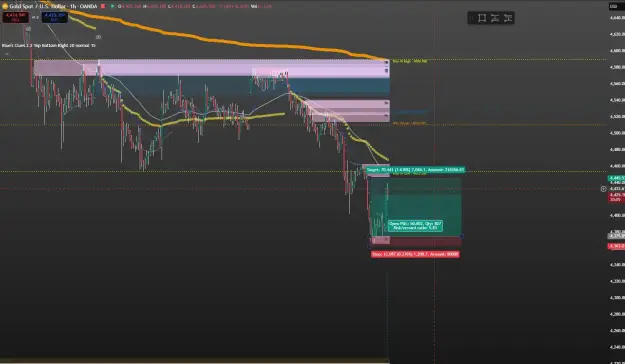Select the long position tool icon

[495, 18]
